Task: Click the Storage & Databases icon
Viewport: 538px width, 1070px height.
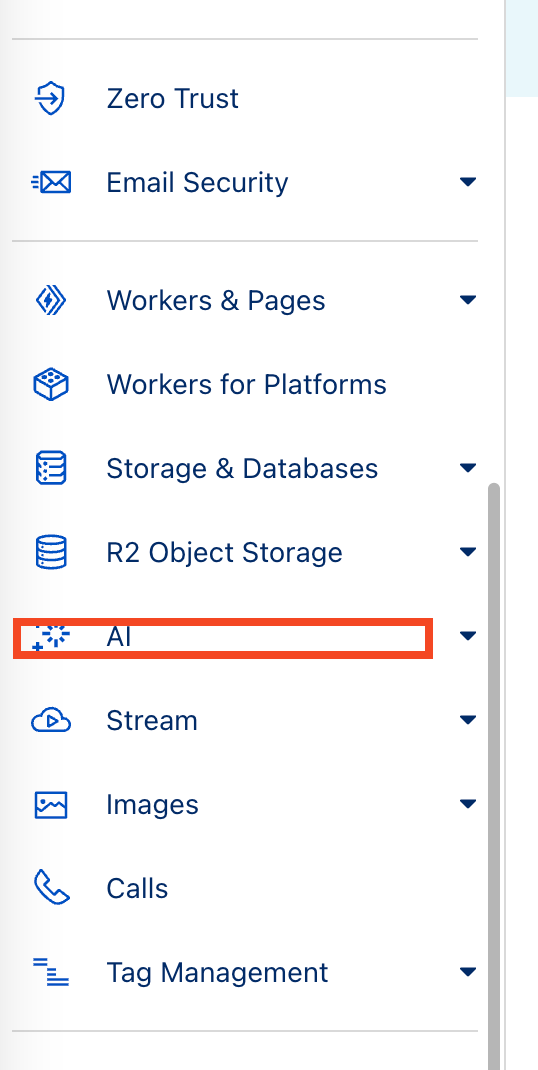Action: tap(51, 468)
